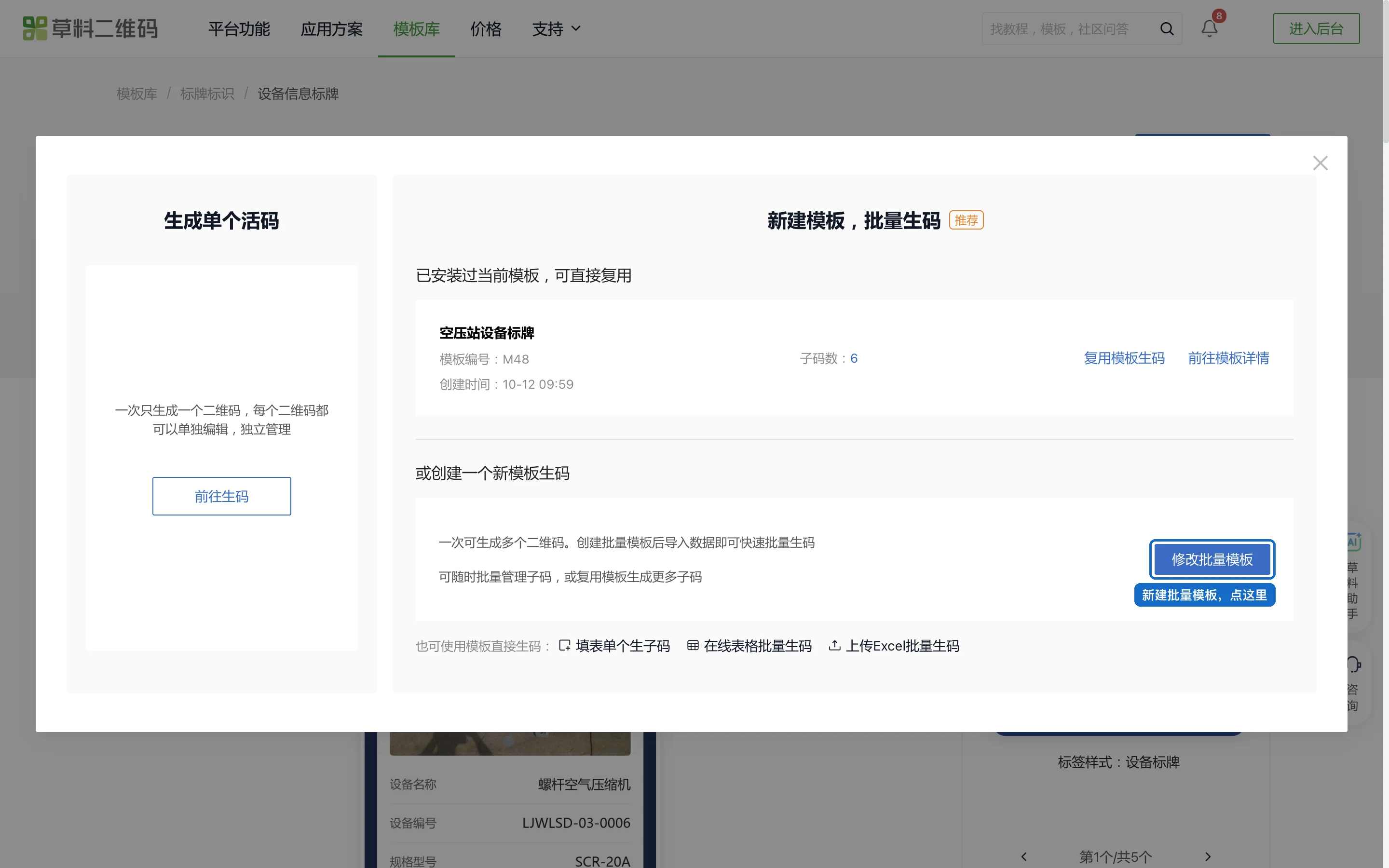Screen dimensions: 1389x868
Task: Click the 标牌标识 breadcrumb
Action: [207, 94]
